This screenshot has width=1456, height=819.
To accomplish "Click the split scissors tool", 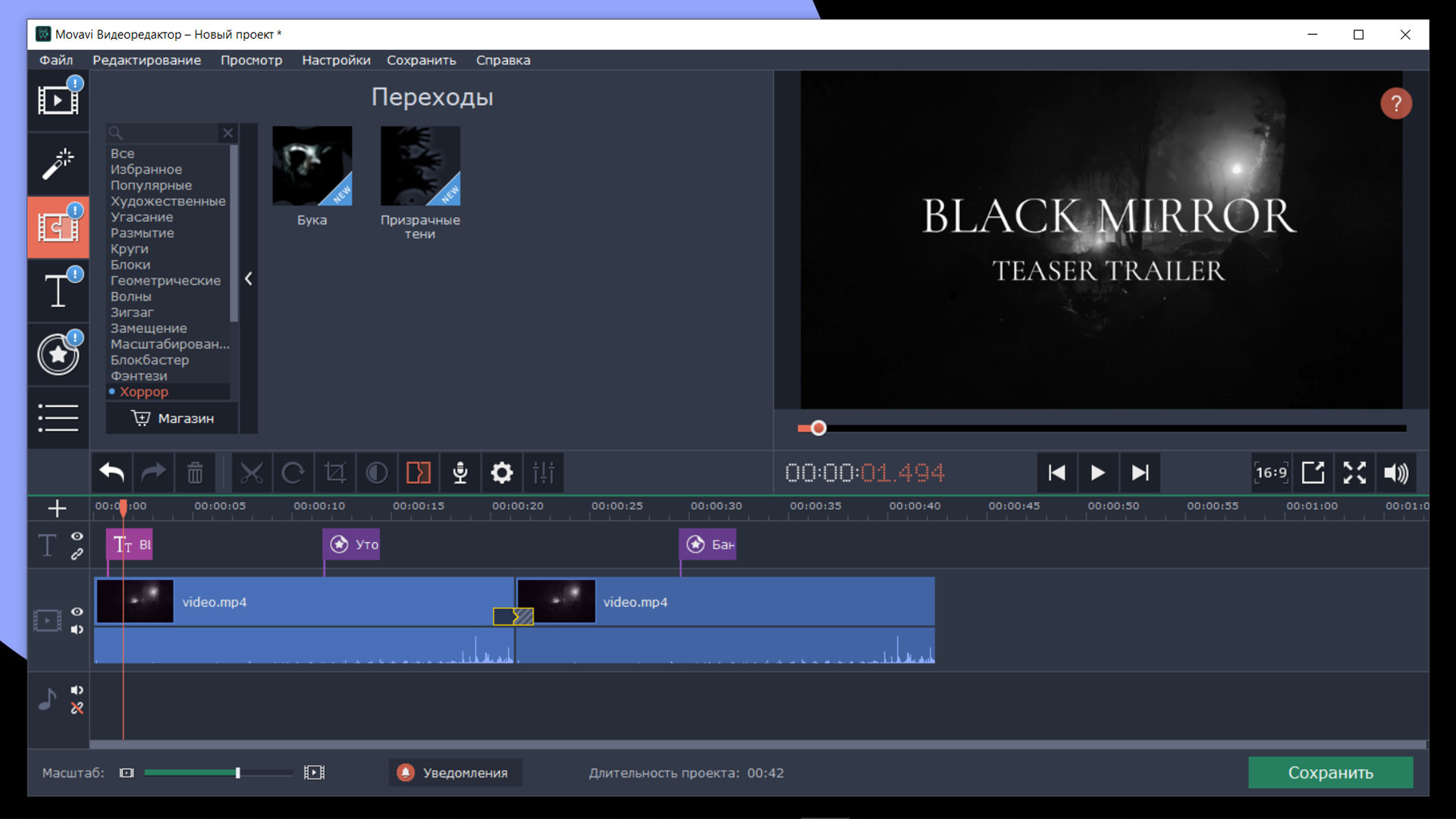I will 251,473.
